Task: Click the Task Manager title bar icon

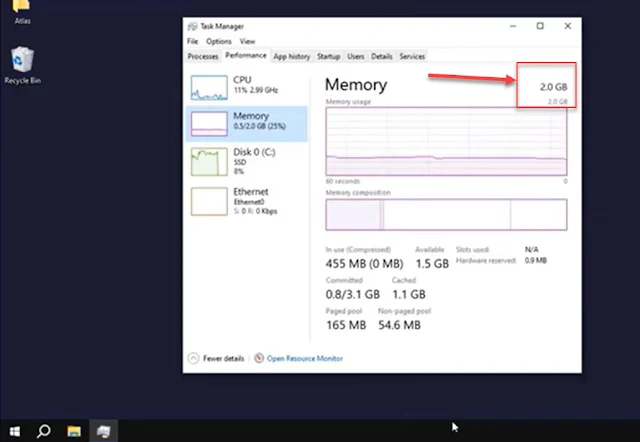Action: (192, 27)
